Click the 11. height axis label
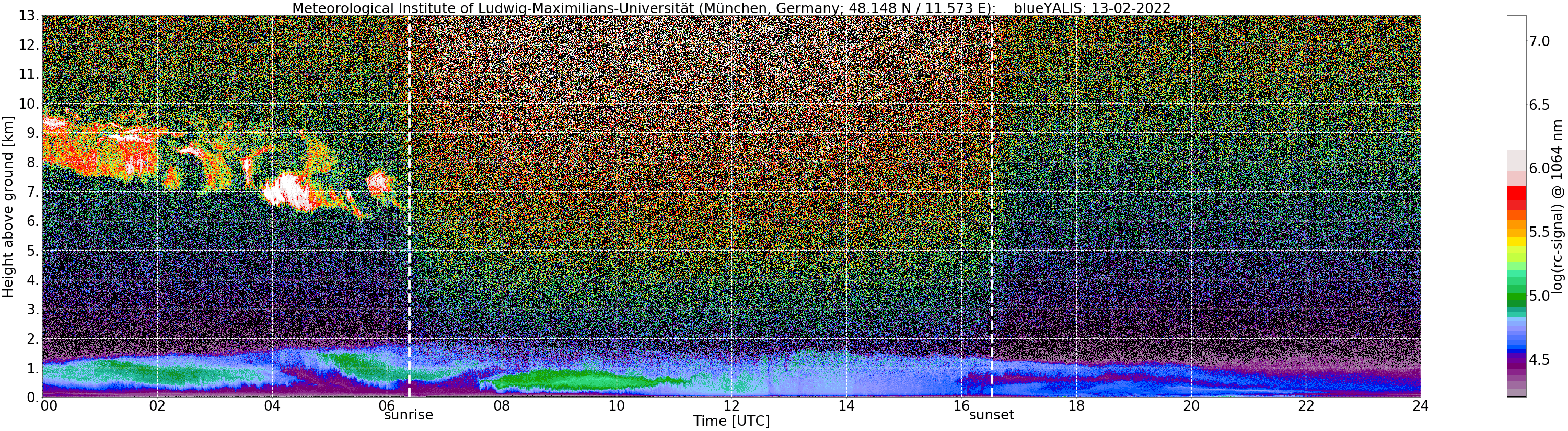This screenshot has width=1568, height=431. tap(29, 74)
